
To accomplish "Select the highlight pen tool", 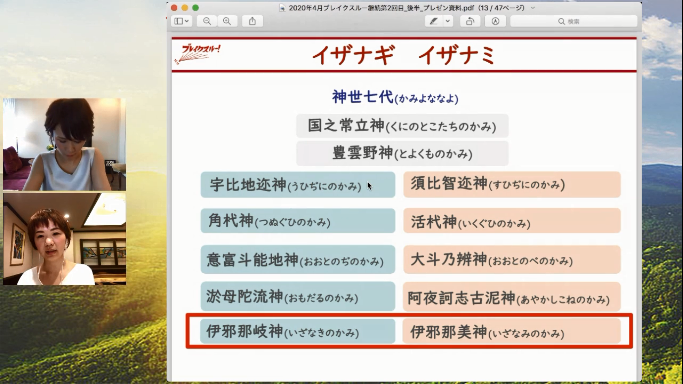I will click(x=433, y=21).
